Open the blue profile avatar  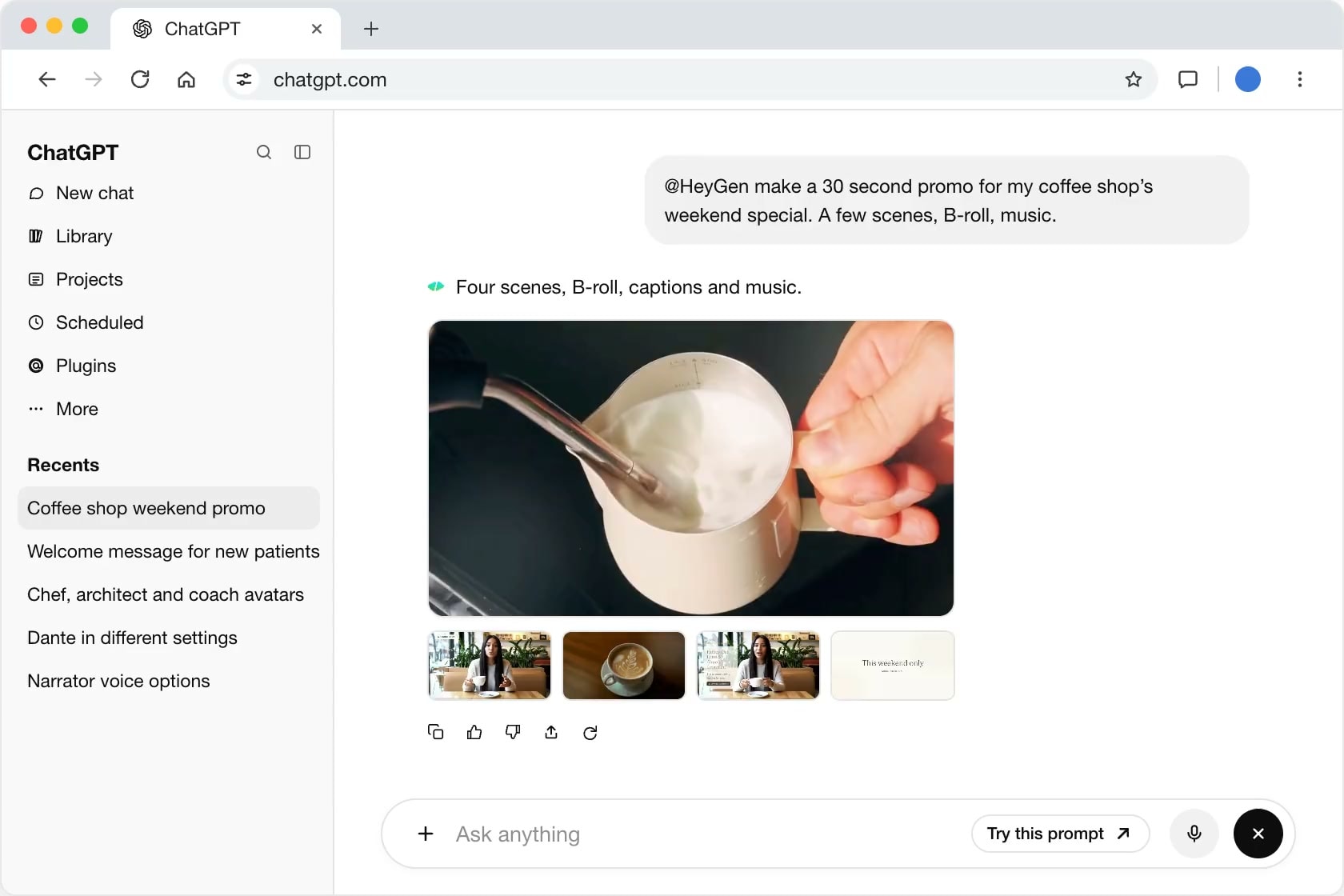pos(1248,79)
